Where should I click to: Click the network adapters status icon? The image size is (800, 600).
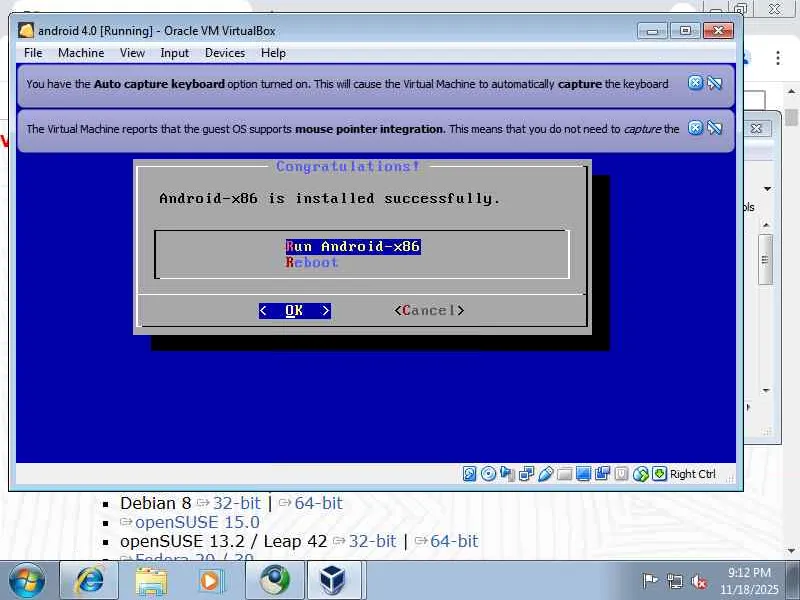(526, 474)
